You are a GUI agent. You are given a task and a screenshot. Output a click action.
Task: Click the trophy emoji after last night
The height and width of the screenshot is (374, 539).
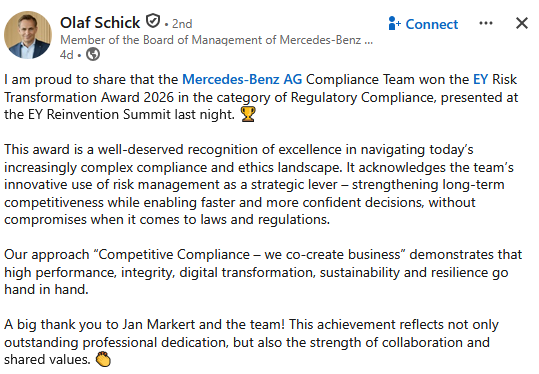pos(248,114)
